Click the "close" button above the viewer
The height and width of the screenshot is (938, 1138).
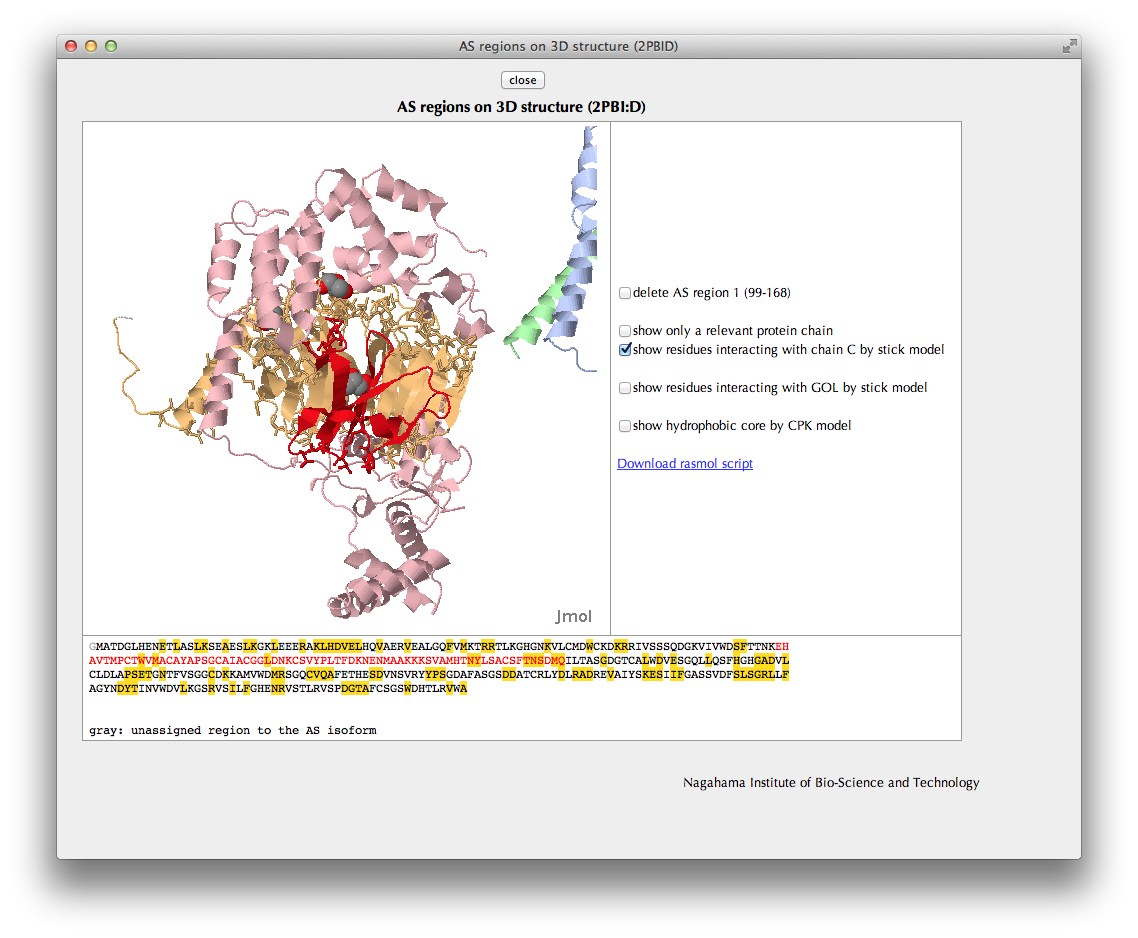coord(522,80)
